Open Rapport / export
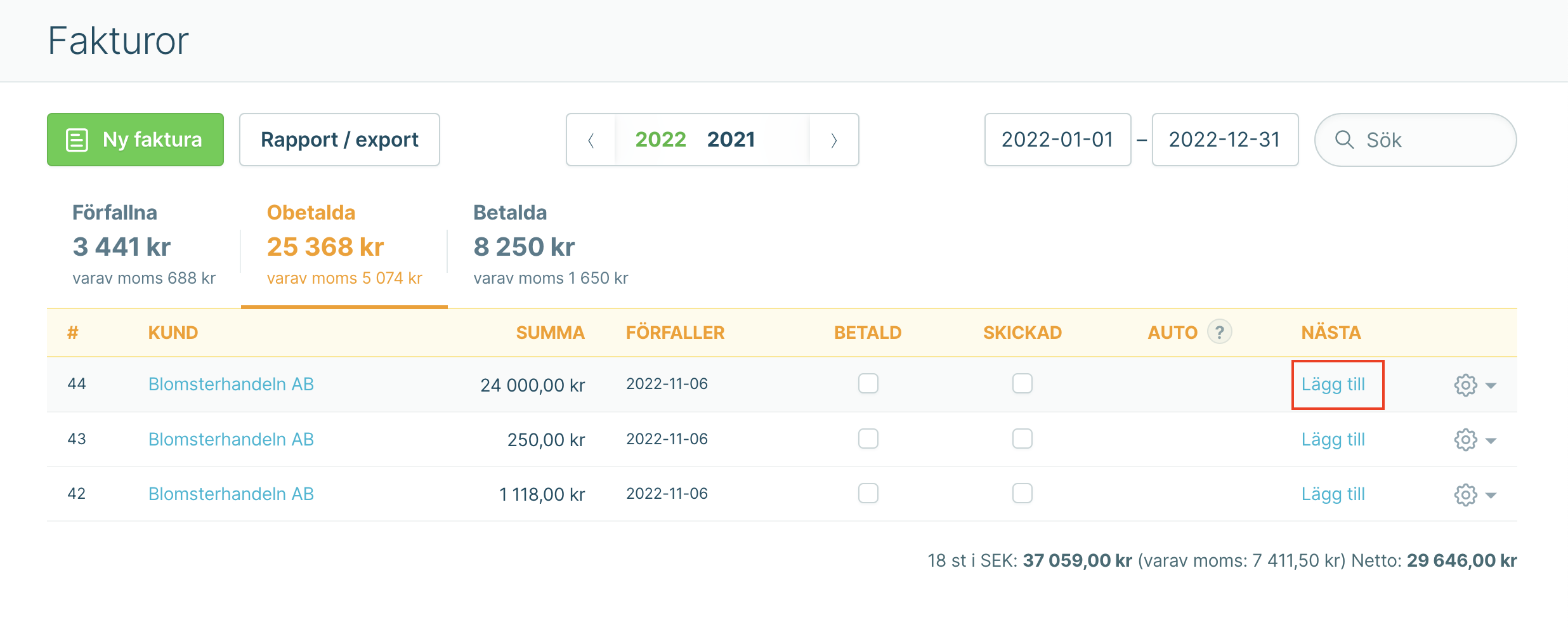 (339, 140)
